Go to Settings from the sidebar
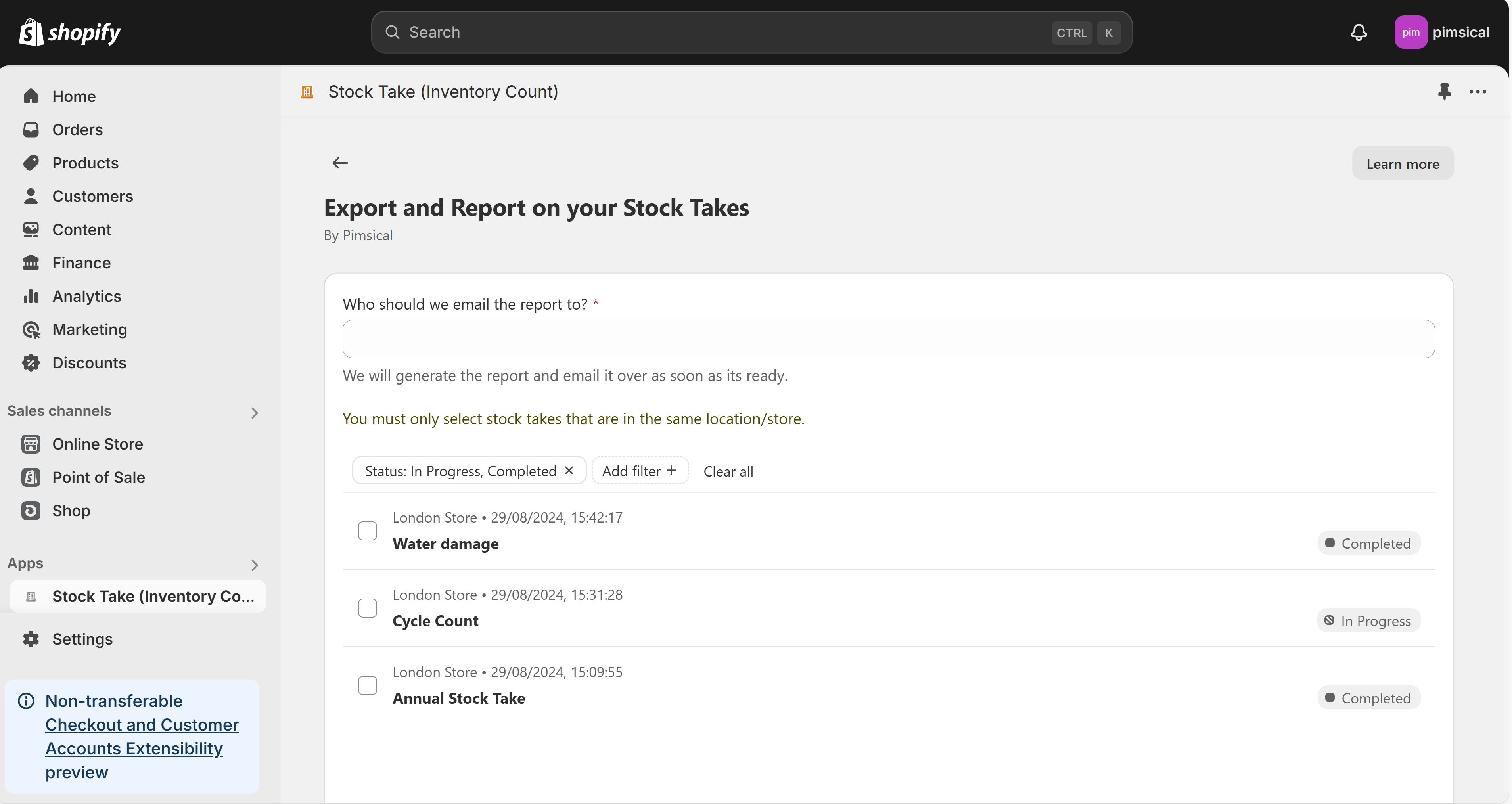Viewport: 1512px width, 804px height. [82, 639]
